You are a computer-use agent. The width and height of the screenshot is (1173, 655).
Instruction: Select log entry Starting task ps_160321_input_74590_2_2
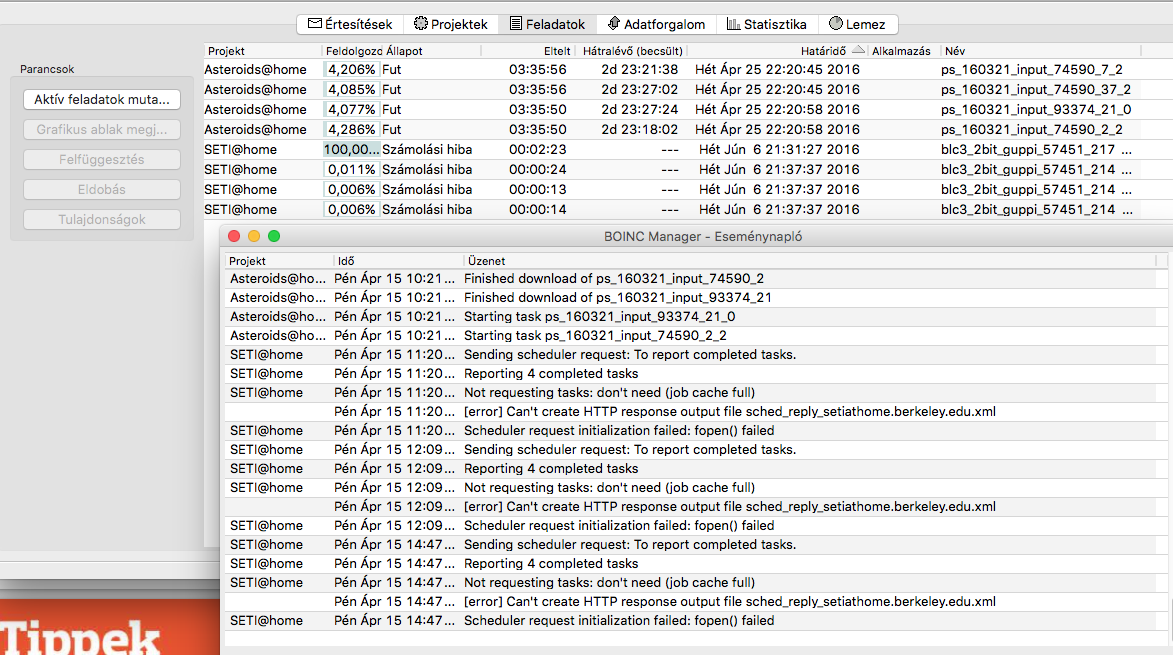click(x=691, y=336)
